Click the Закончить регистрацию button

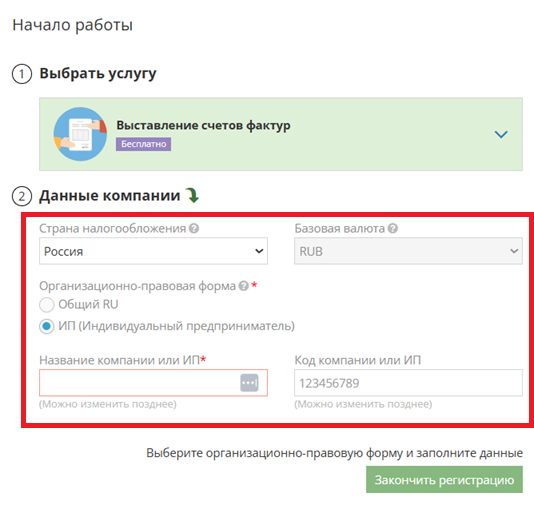point(444,479)
